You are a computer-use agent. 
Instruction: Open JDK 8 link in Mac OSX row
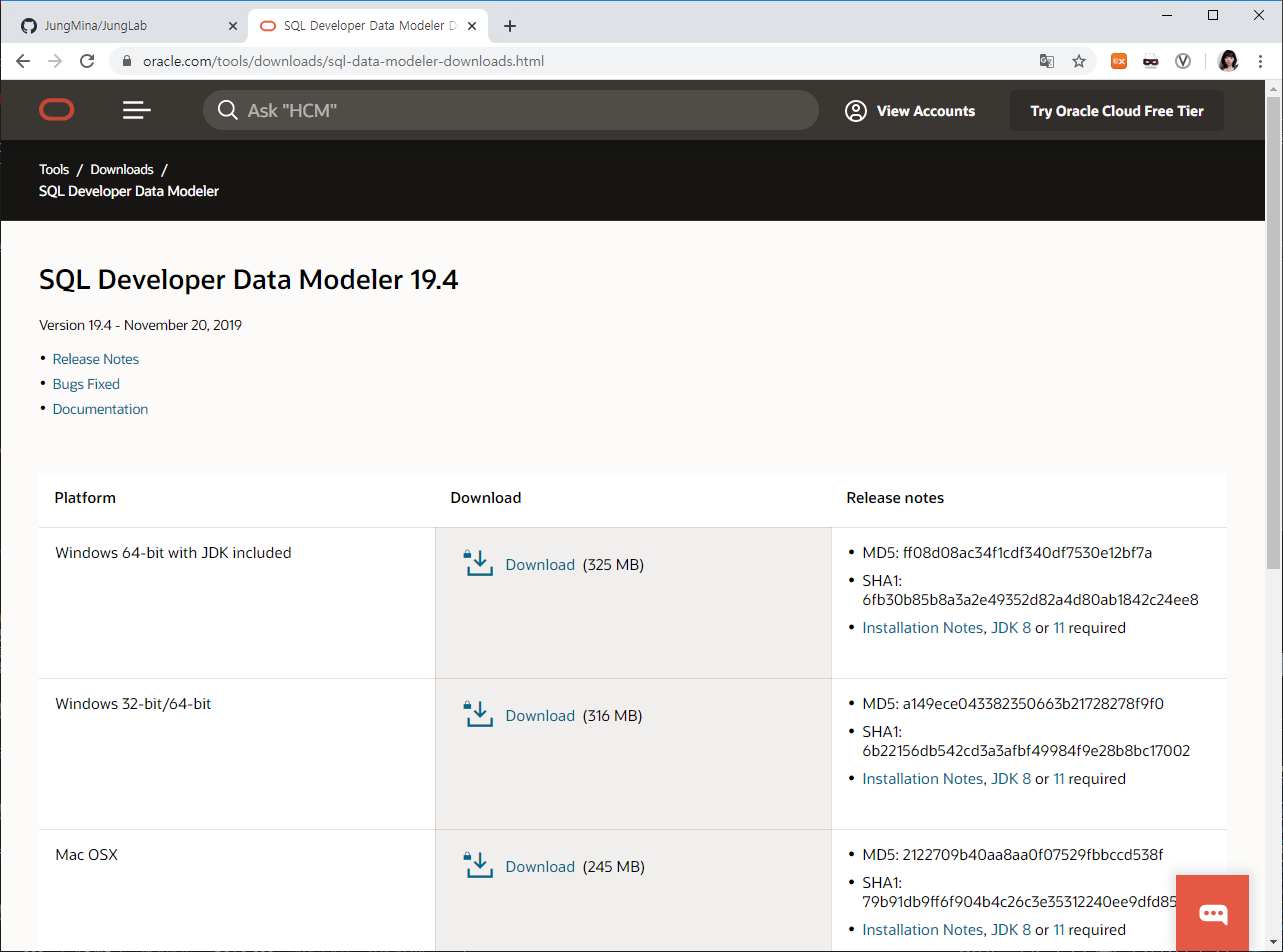point(1010,930)
